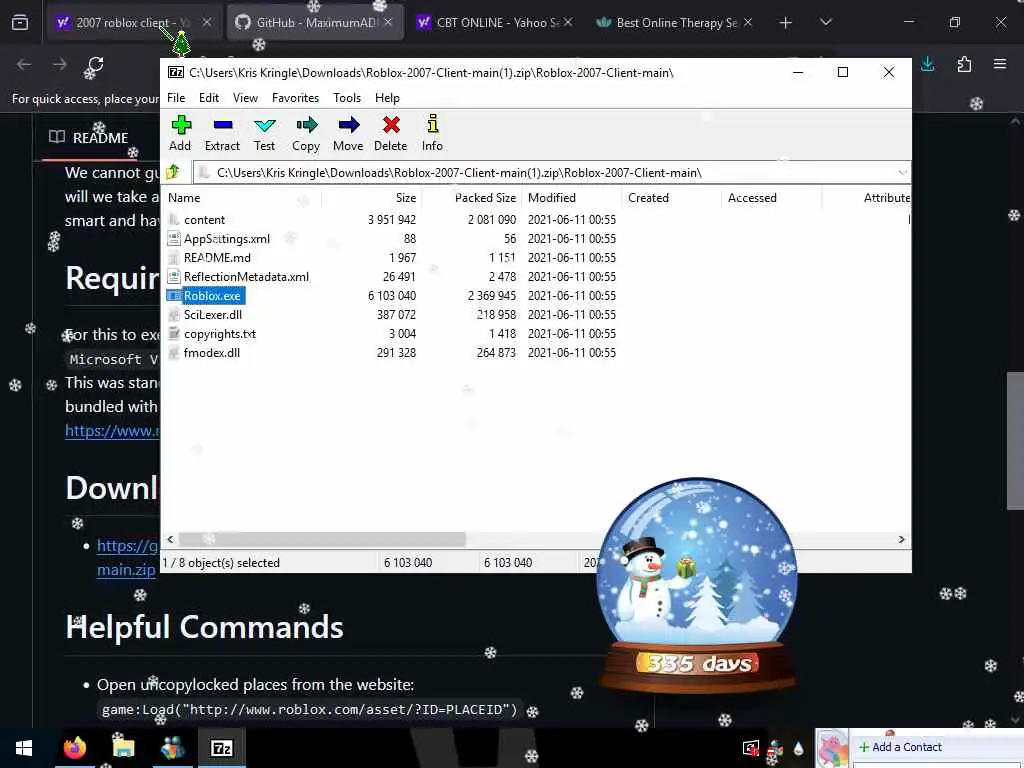Click the Add a Contact button
Screen dimensions: 1024x768
[901, 747]
